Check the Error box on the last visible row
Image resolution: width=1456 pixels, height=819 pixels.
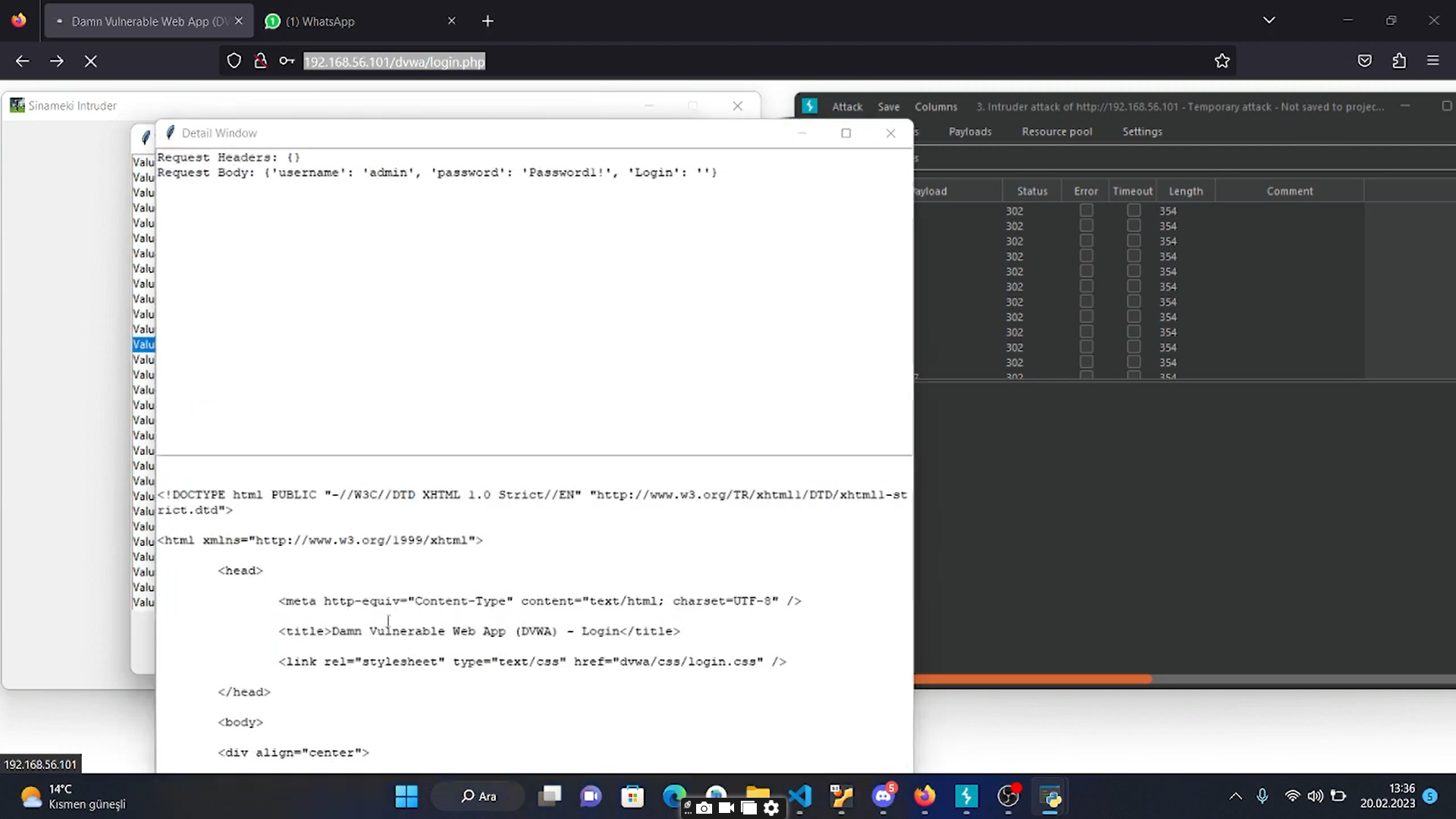click(x=1087, y=362)
